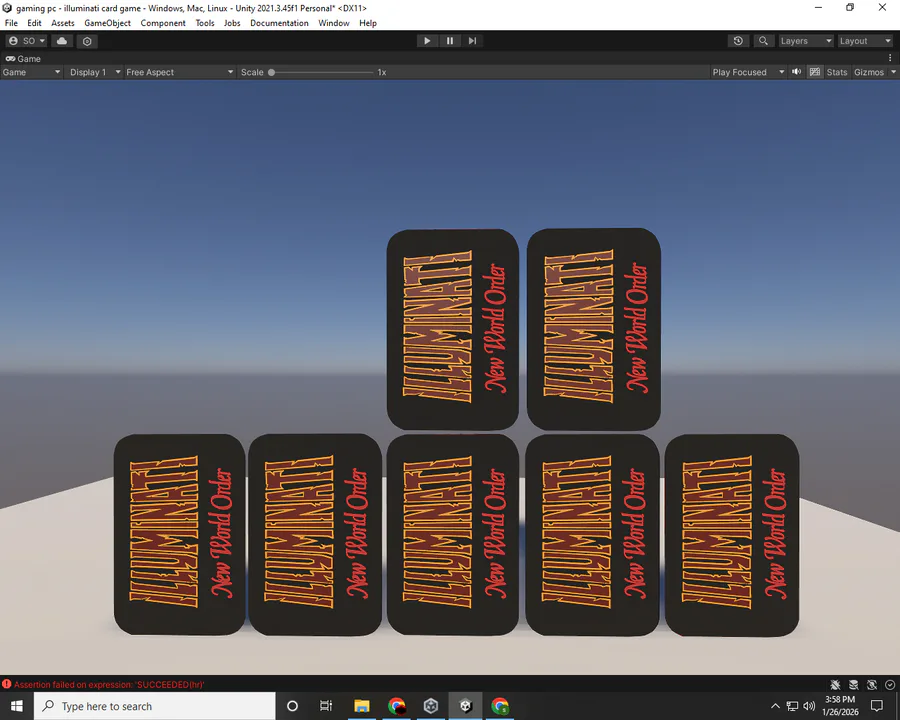Open the Play Focused dropdown
The height and width of the screenshot is (720, 900).
(x=748, y=72)
